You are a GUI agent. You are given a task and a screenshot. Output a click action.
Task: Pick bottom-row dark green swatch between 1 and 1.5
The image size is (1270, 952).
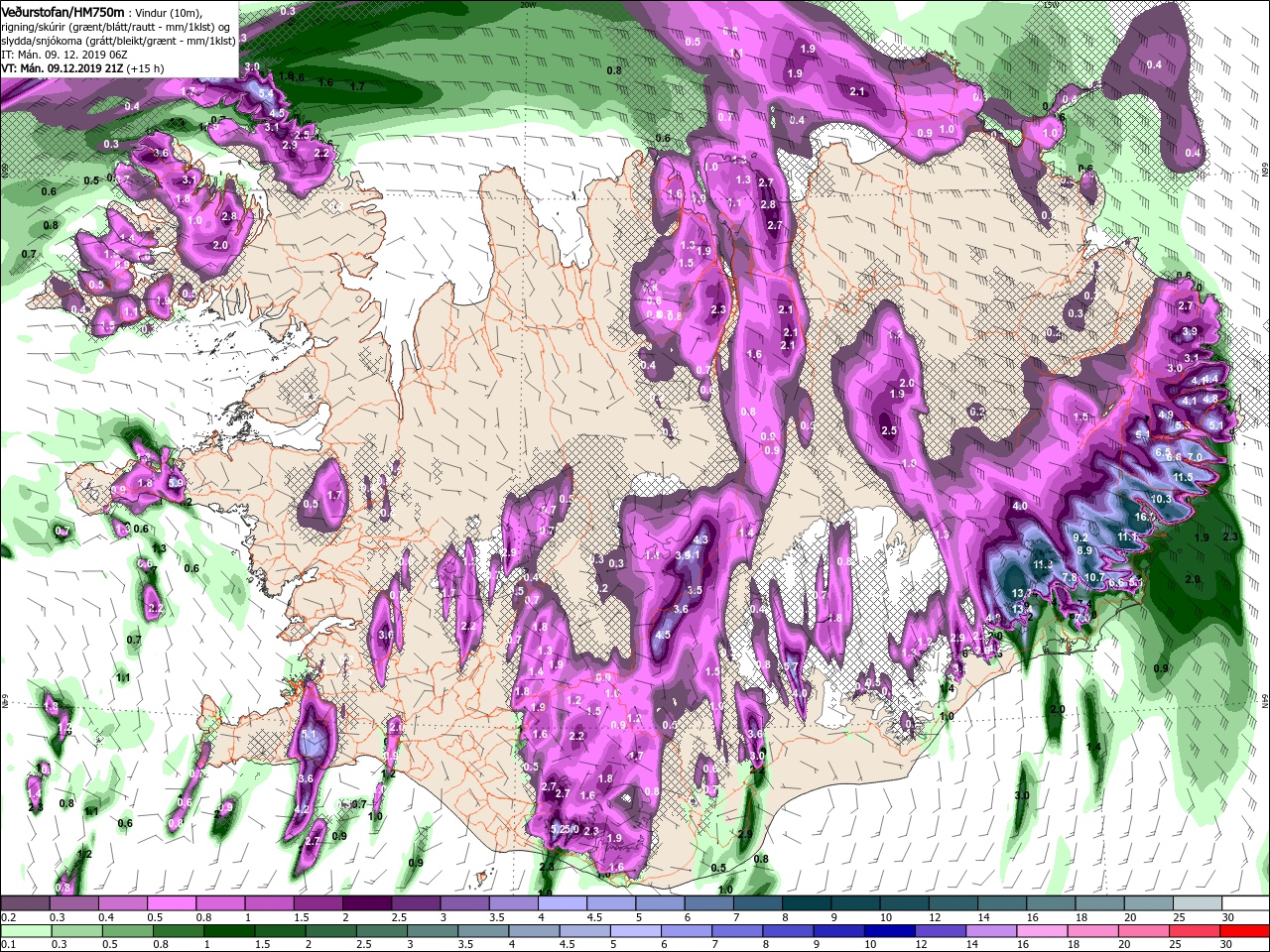coord(228,931)
